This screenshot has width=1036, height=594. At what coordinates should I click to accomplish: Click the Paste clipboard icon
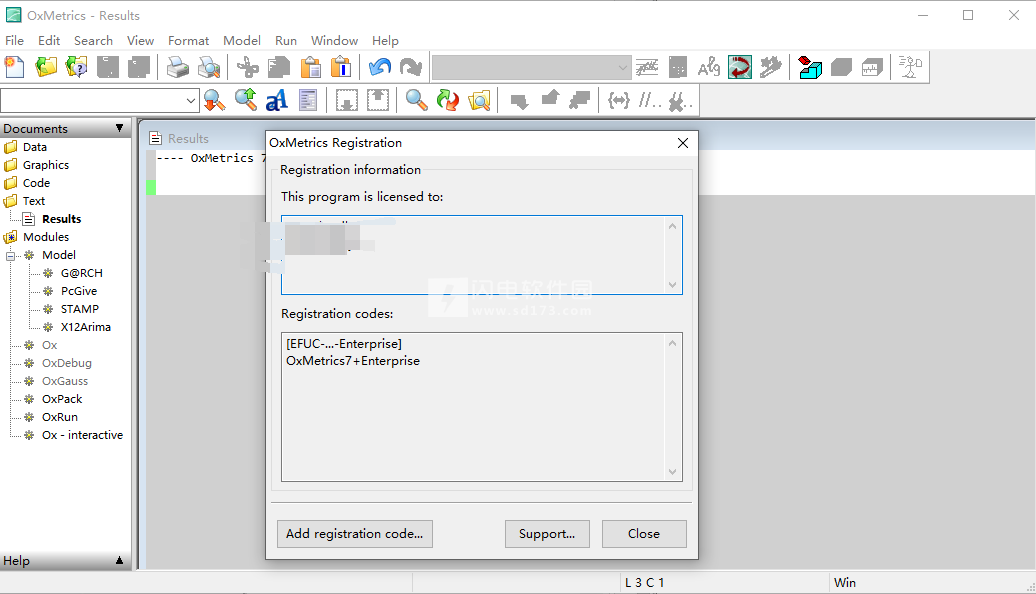311,67
